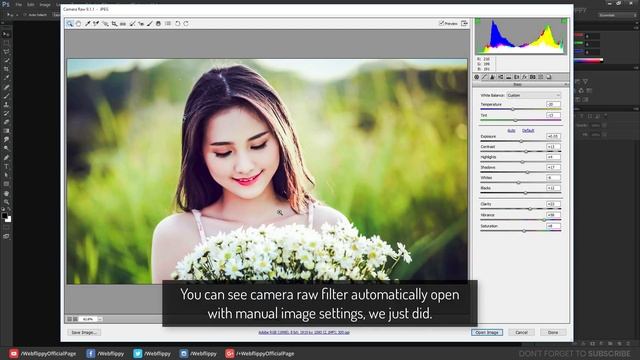Toggle Auto-Select in Photoshop options bar

pyautogui.click(x=25, y=15)
